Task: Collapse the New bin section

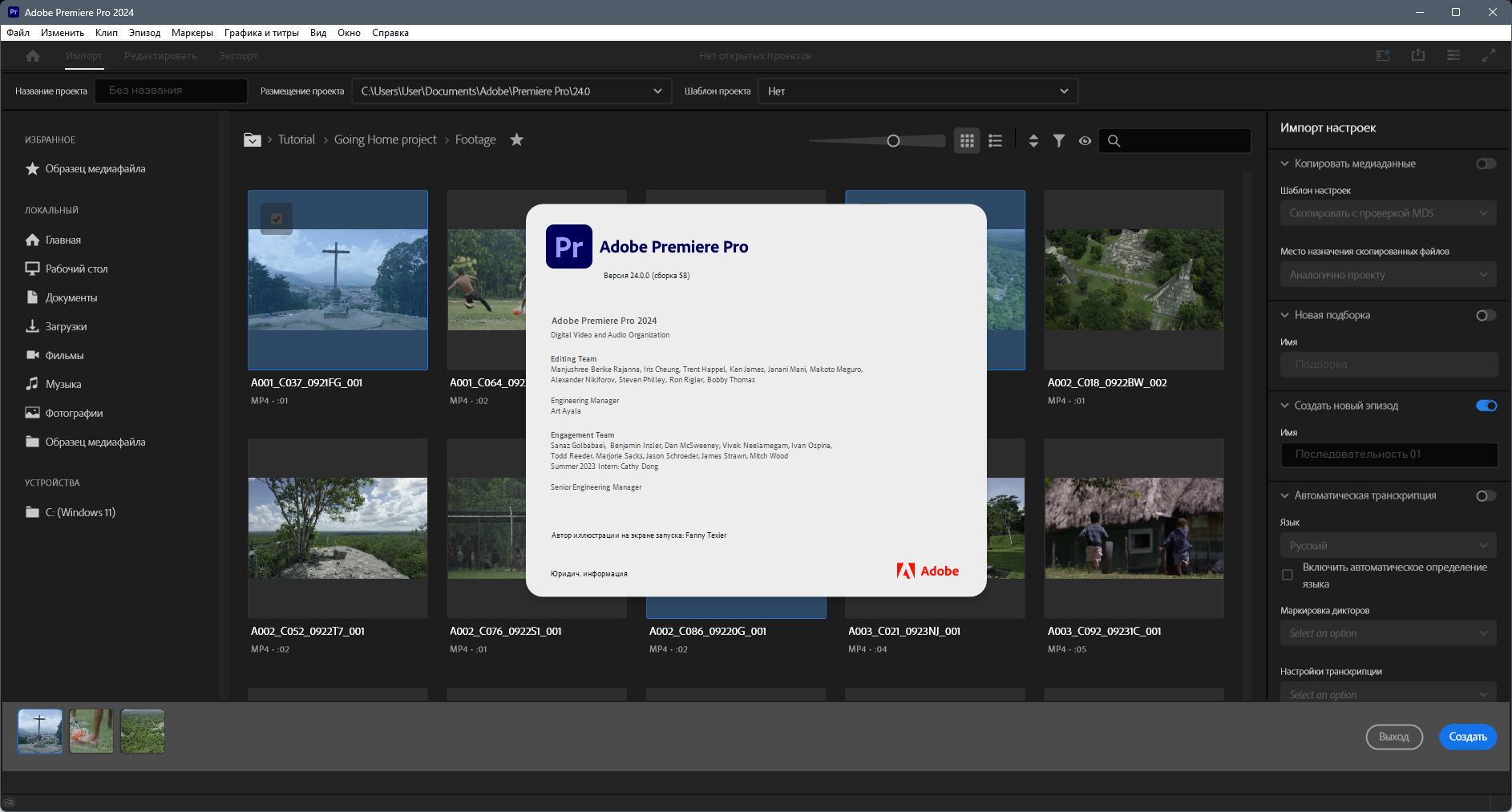Action: [x=1284, y=315]
